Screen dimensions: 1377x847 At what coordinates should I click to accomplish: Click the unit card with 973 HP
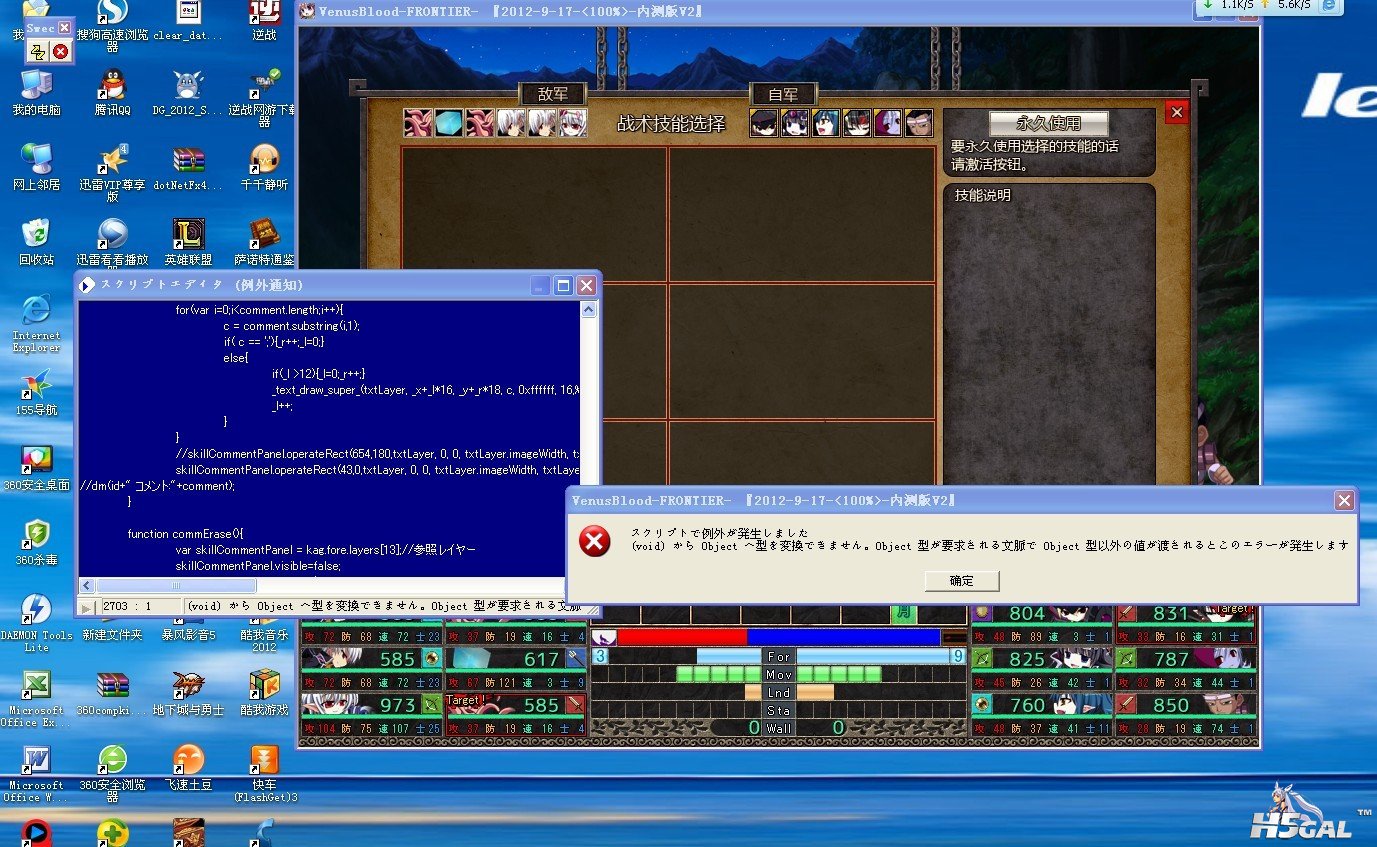coord(372,705)
